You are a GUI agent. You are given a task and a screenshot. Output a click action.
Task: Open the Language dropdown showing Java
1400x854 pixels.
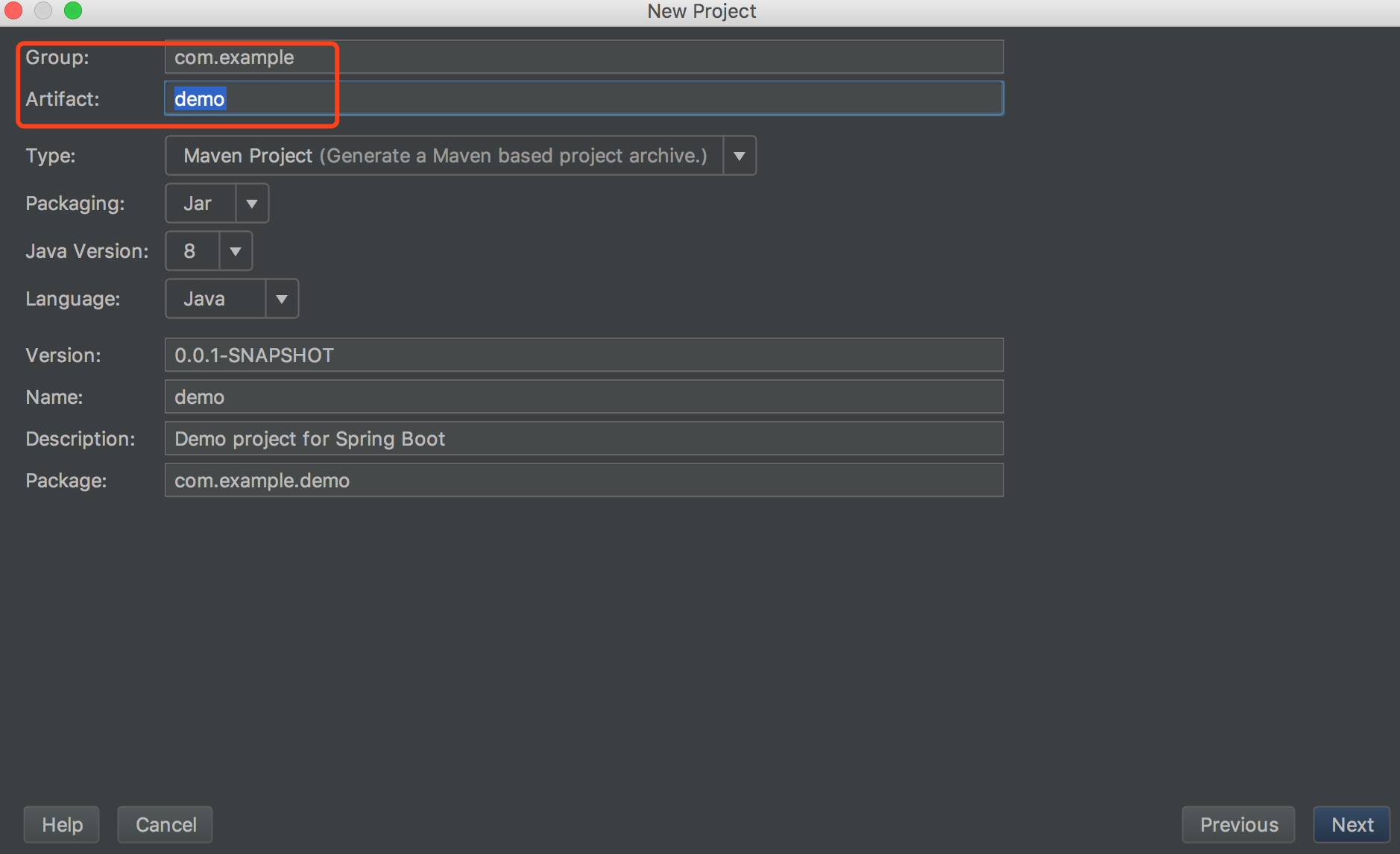pyautogui.click(x=281, y=298)
